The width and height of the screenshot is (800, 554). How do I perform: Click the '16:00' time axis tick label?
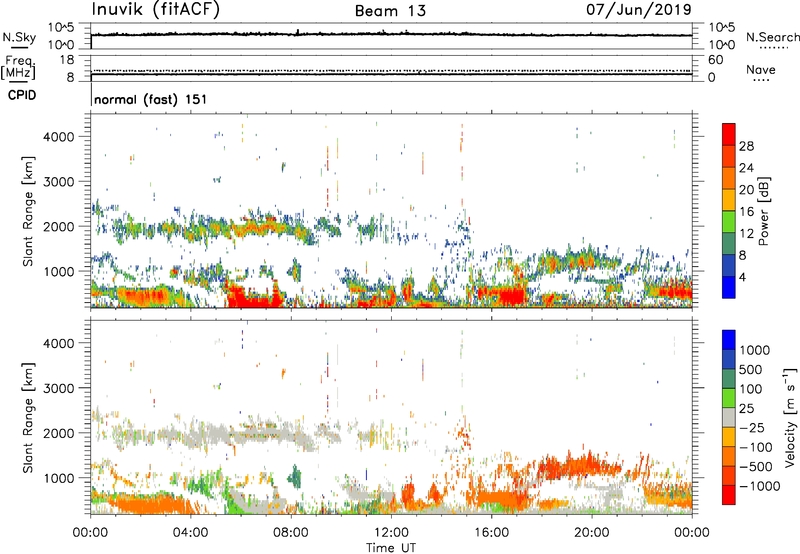491,533
